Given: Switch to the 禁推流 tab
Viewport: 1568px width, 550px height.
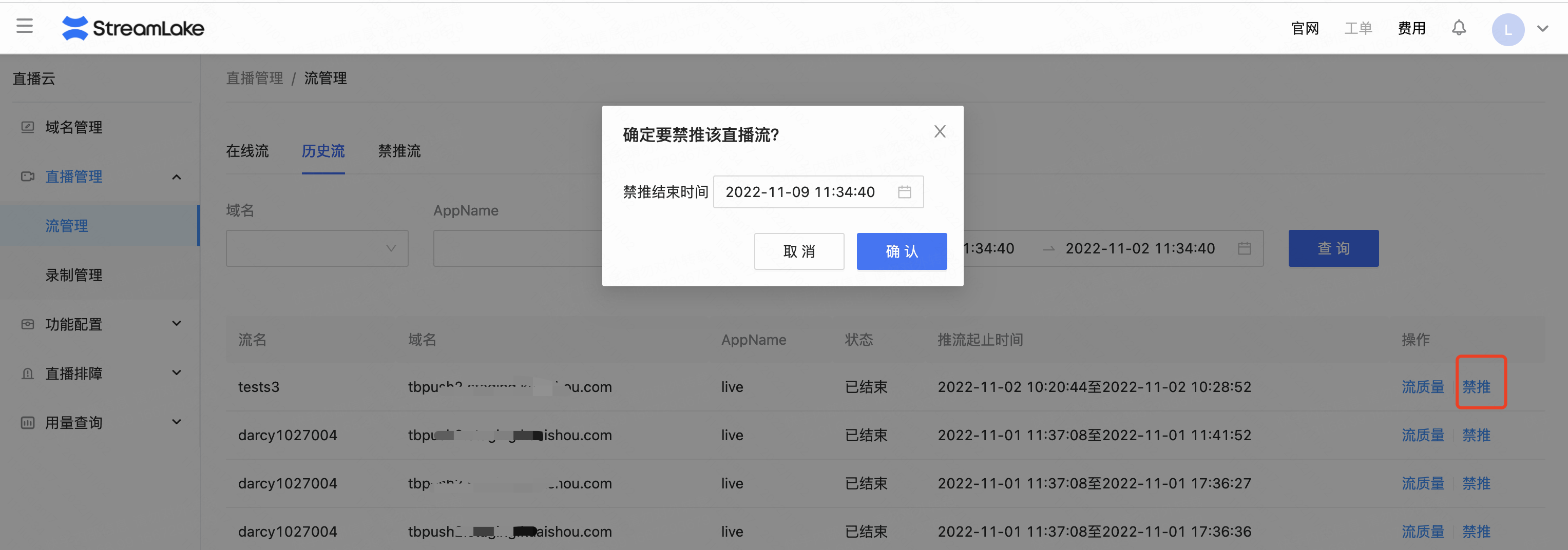Looking at the screenshot, I should click(x=399, y=151).
